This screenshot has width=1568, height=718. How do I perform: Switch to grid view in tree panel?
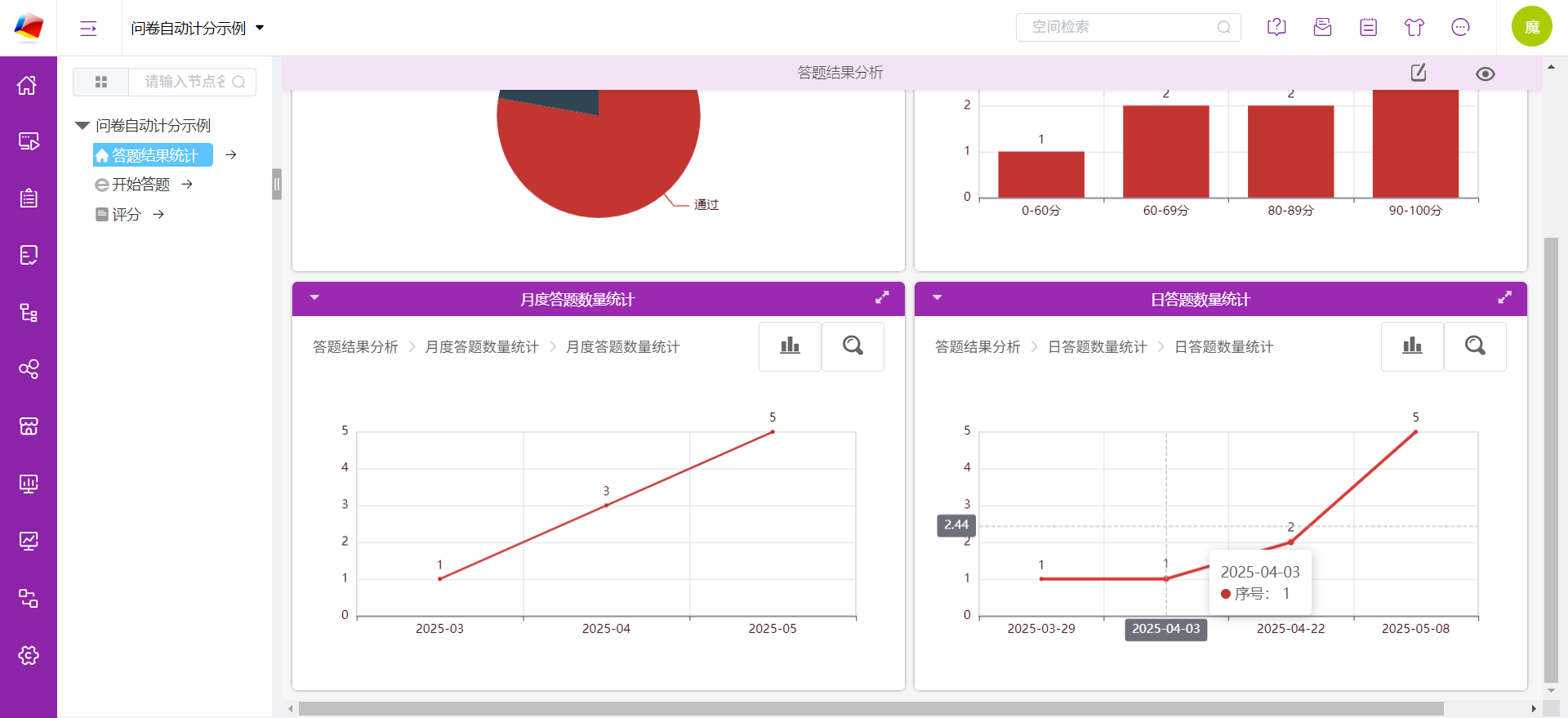point(101,82)
